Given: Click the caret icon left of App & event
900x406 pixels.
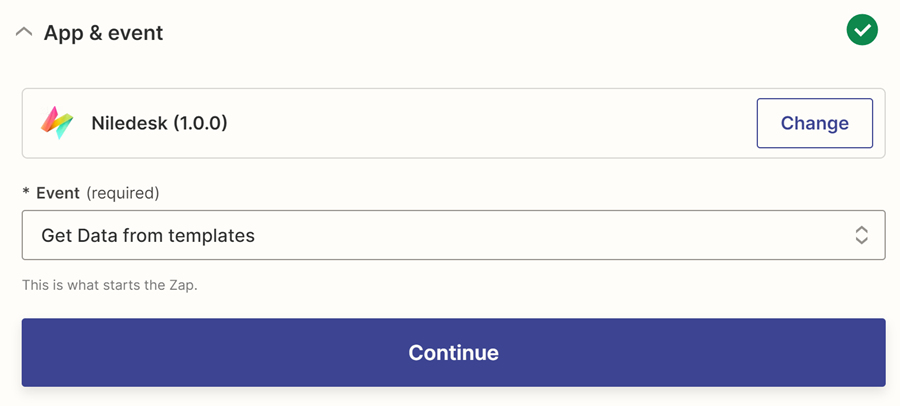Looking at the screenshot, I should pos(24,32).
